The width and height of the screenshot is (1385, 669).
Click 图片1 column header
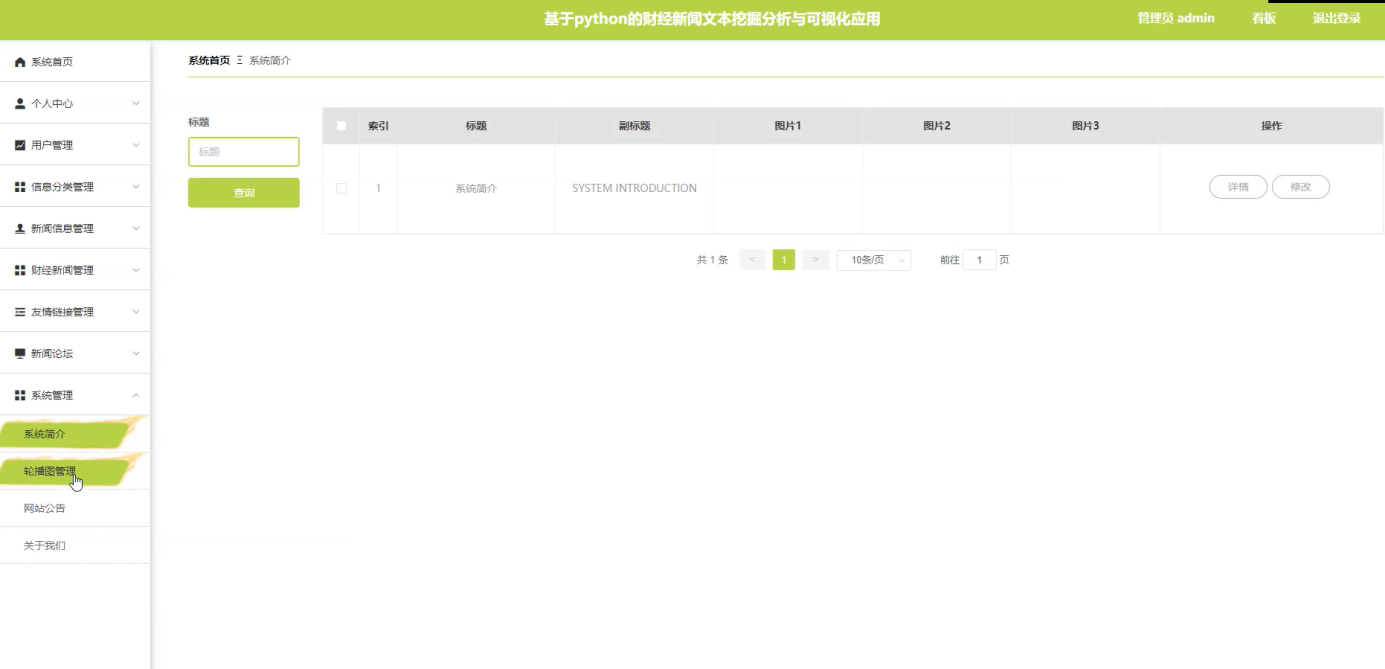point(788,126)
